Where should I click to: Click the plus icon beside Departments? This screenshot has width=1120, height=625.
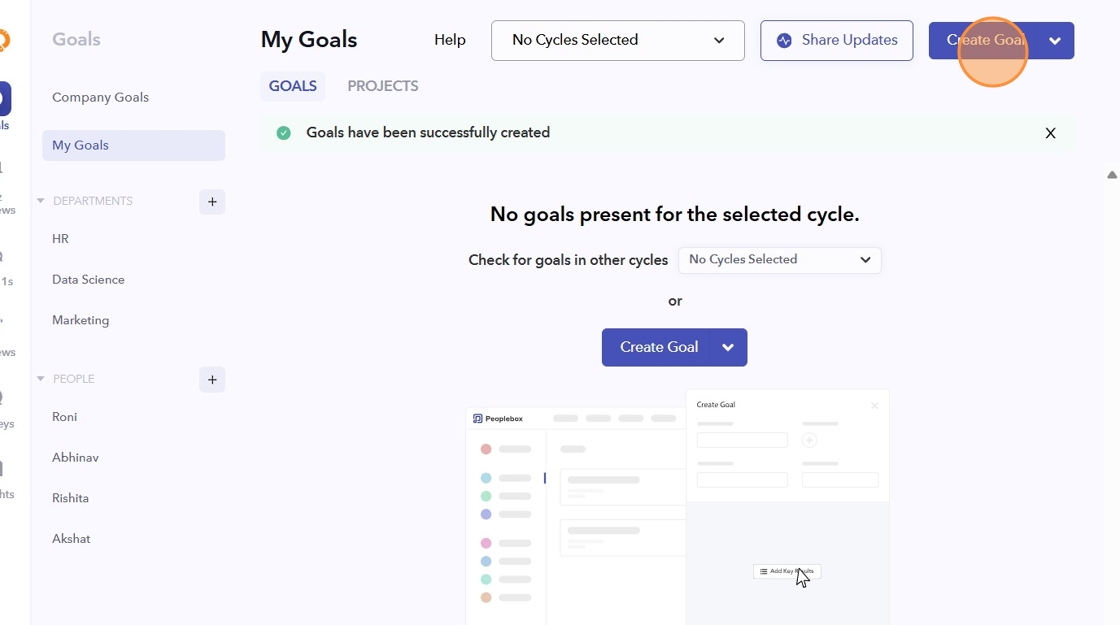pyautogui.click(x=212, y=202)
